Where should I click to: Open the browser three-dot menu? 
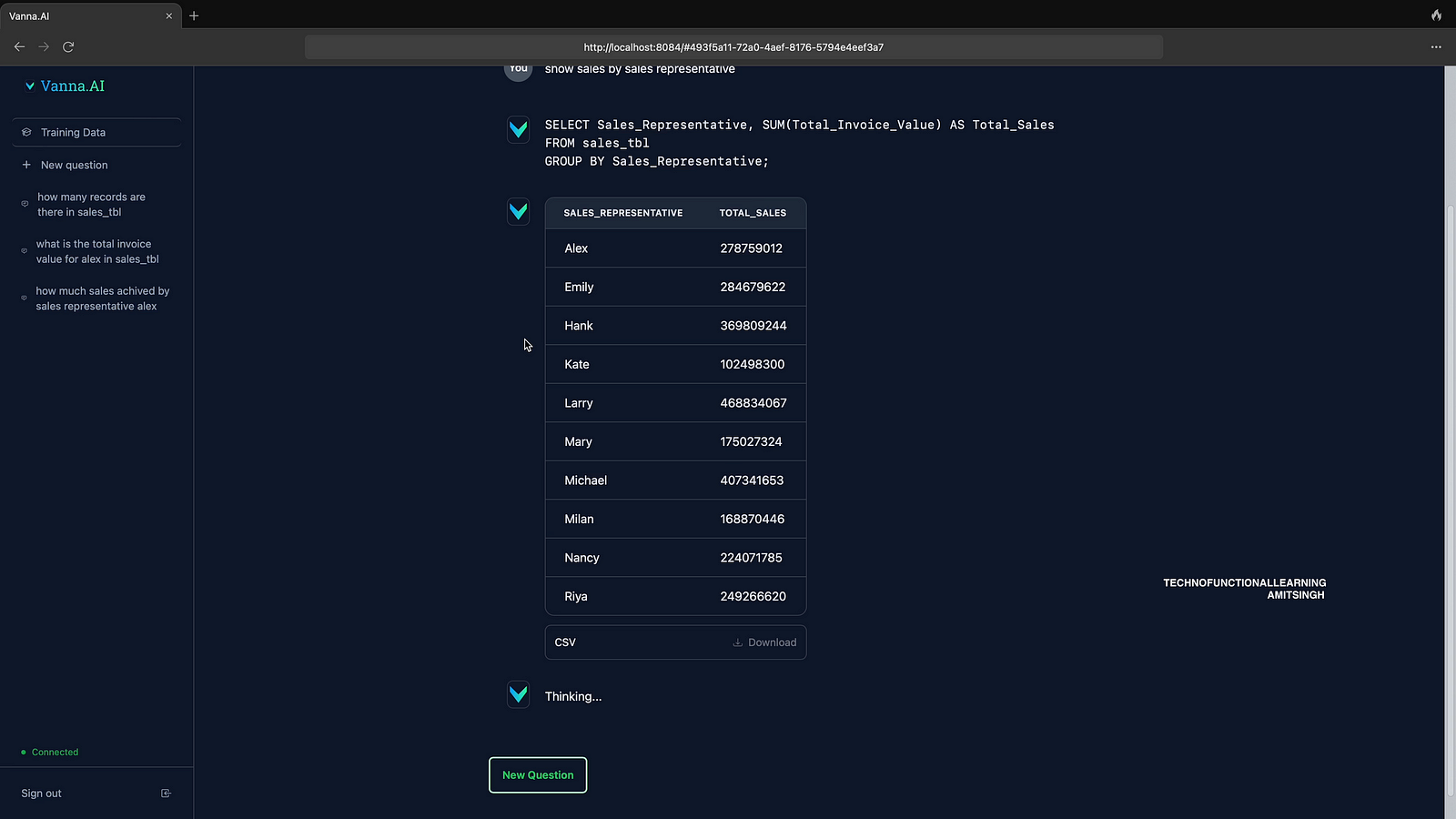click(x=1436, y=46)
